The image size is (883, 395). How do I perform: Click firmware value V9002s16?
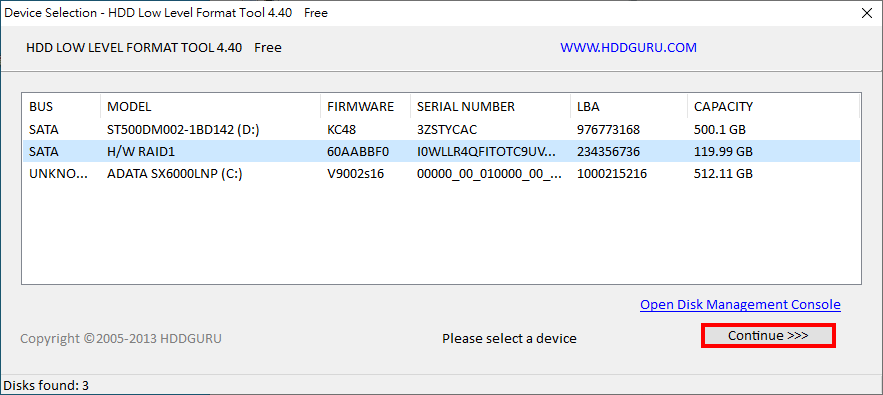[355, 174]
